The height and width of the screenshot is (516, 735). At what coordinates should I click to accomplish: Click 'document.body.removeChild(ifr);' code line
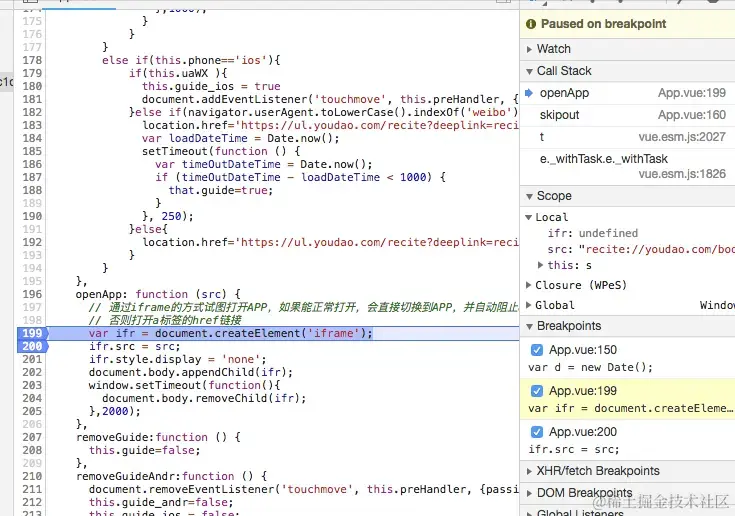pyautogui.click(x=204, y=398)
